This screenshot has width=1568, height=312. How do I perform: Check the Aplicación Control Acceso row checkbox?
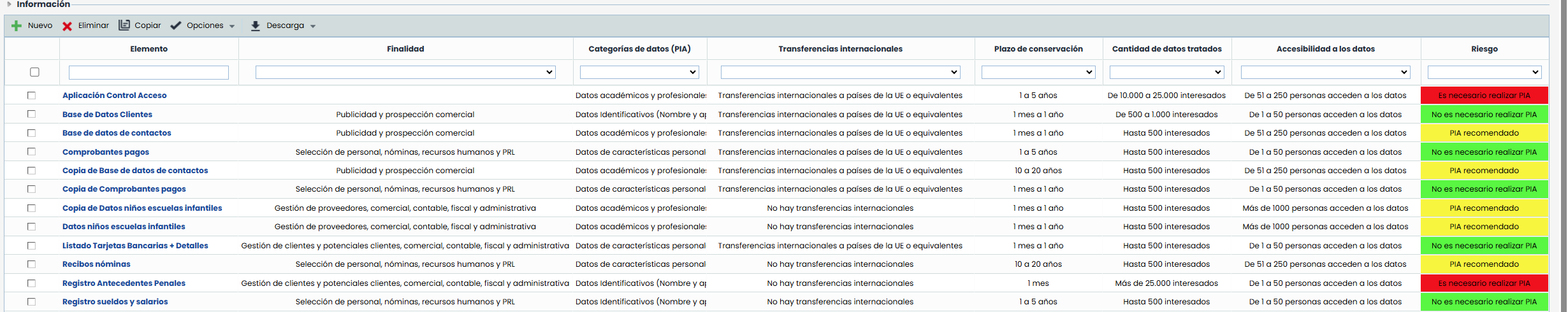pos(31,96)
